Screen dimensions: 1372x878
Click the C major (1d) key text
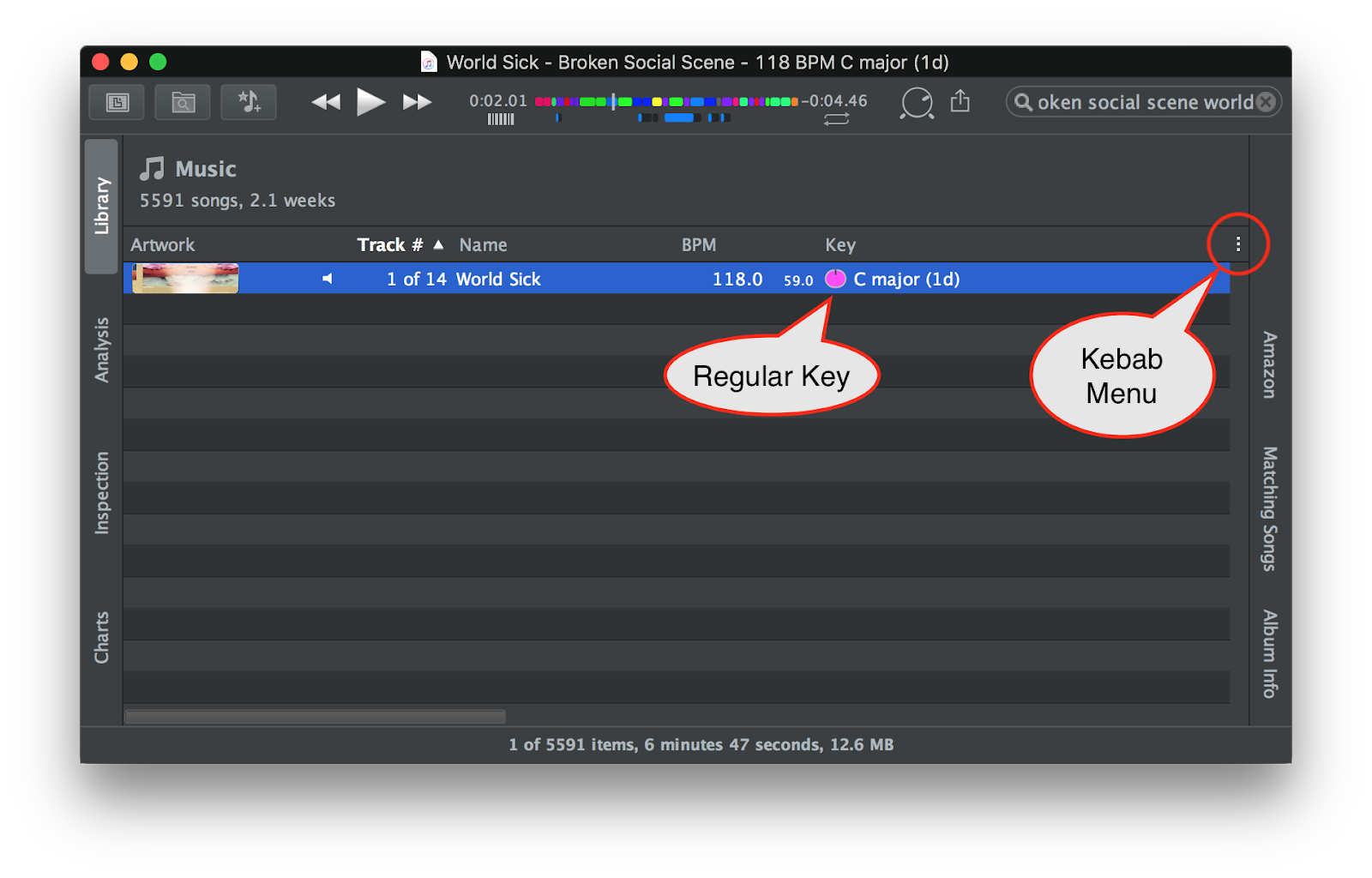[x=906, y=280]
